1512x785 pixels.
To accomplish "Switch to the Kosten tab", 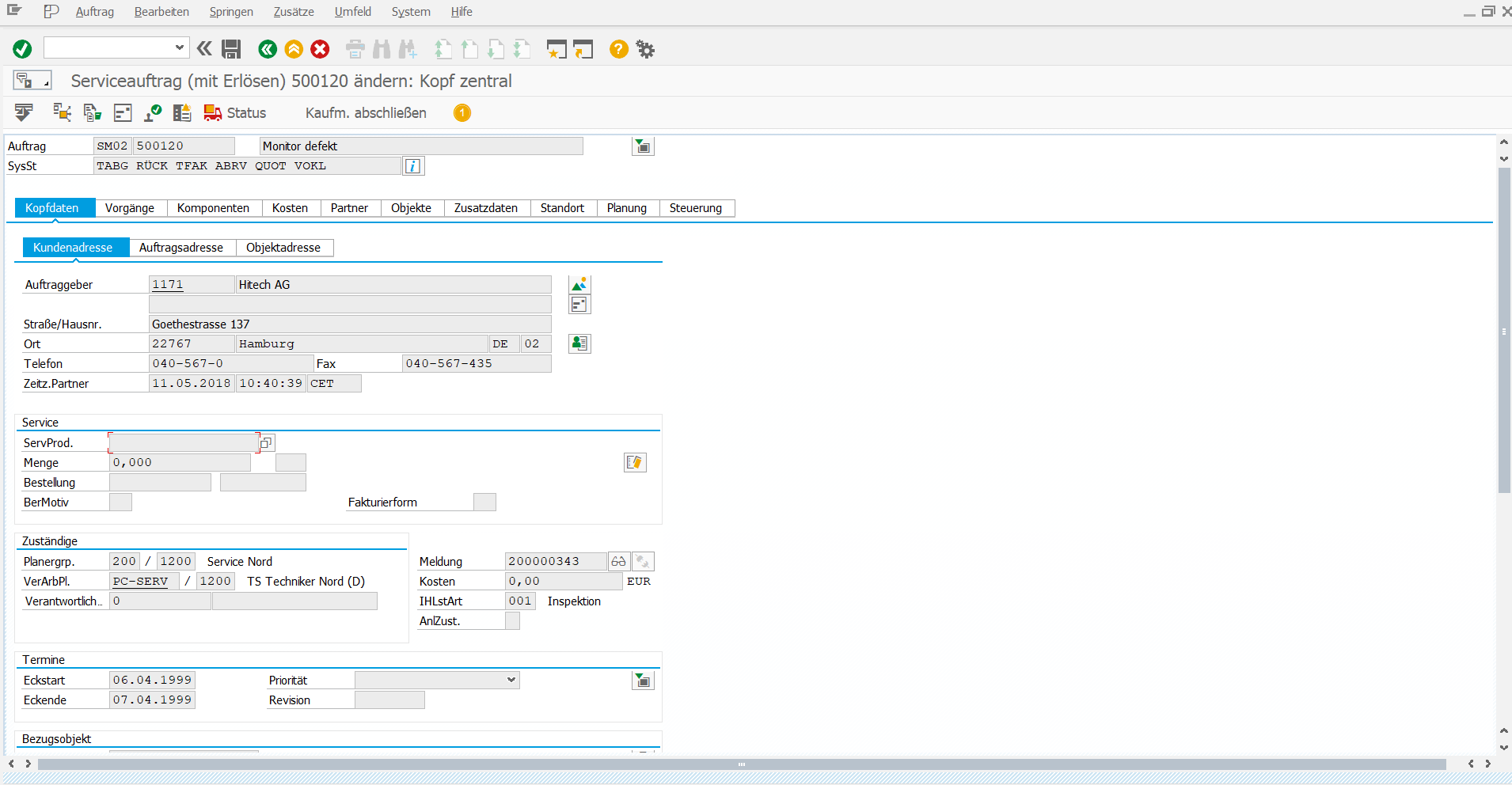I will click(290, 208).
